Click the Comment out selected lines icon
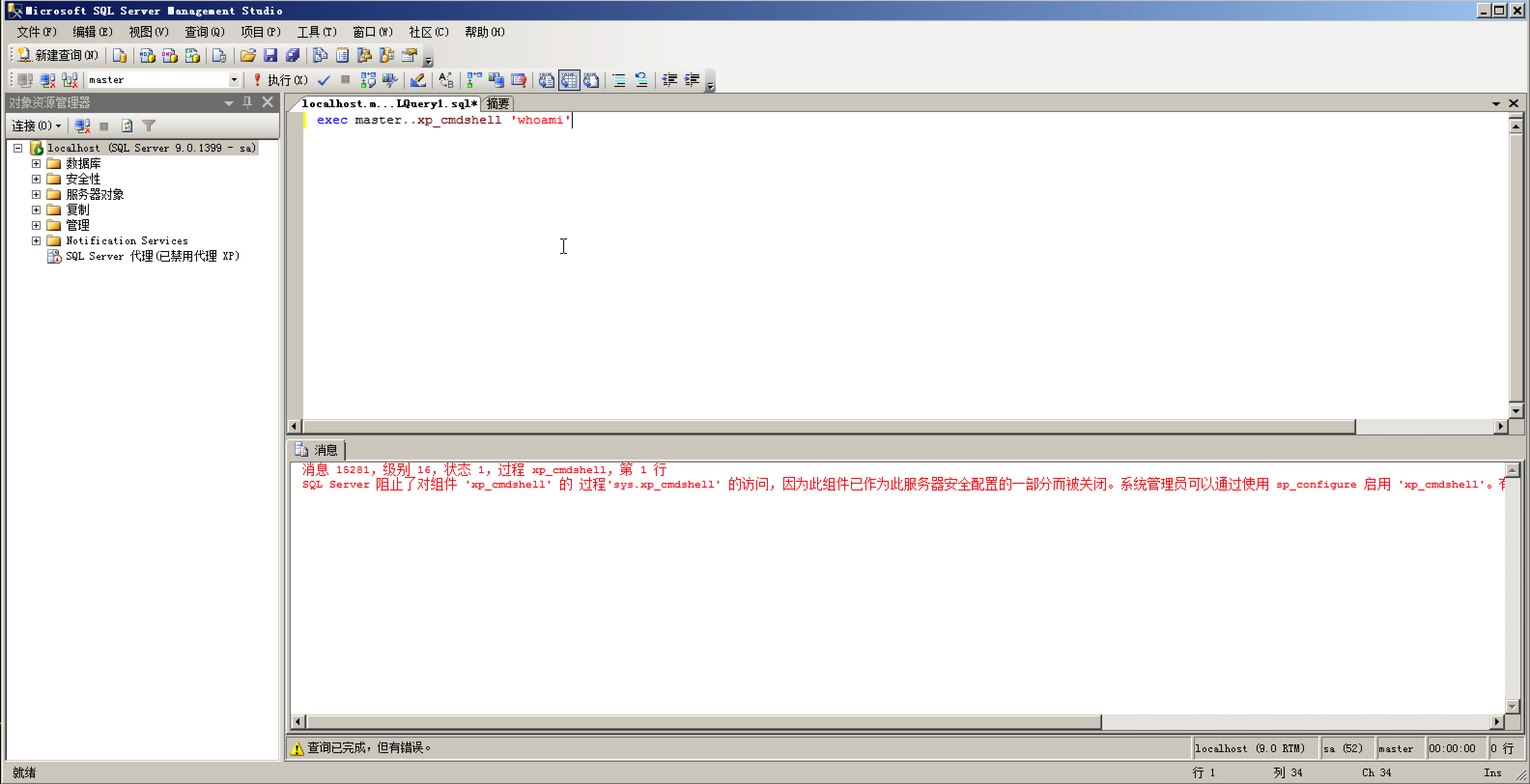 pyautogui.click(x=619, y=80)
